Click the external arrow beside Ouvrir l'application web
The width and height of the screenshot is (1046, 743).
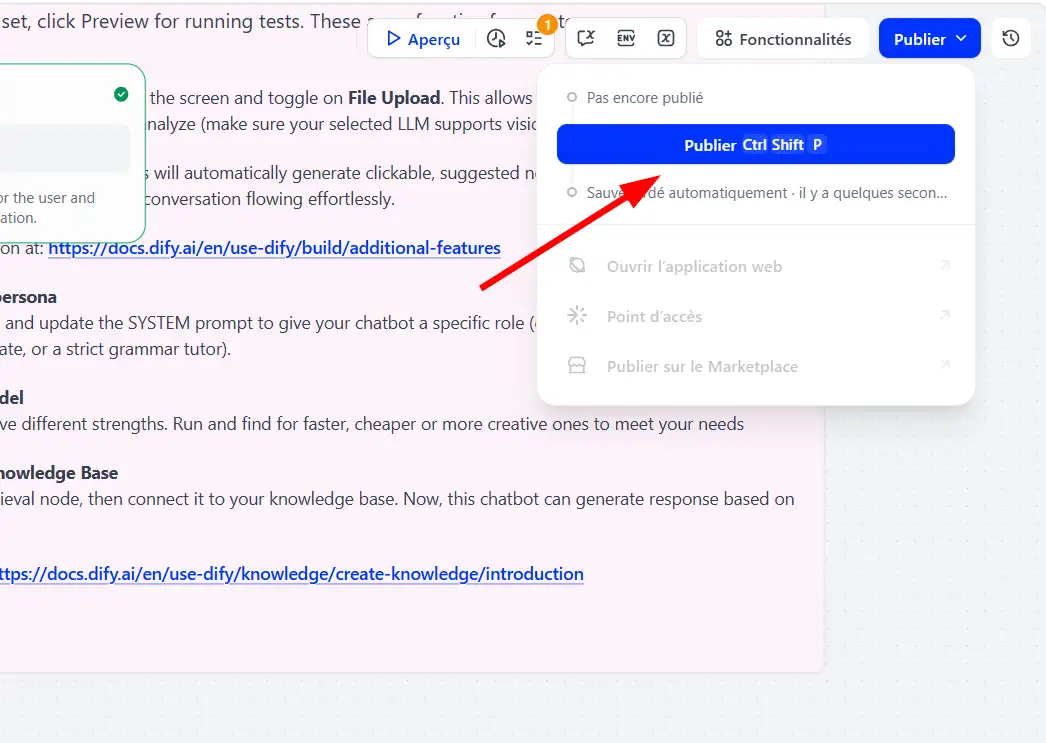tap(945, 265)
